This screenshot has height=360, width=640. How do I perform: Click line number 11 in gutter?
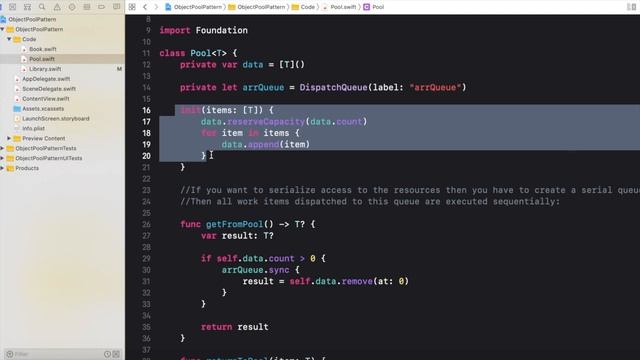click(146, 53)
